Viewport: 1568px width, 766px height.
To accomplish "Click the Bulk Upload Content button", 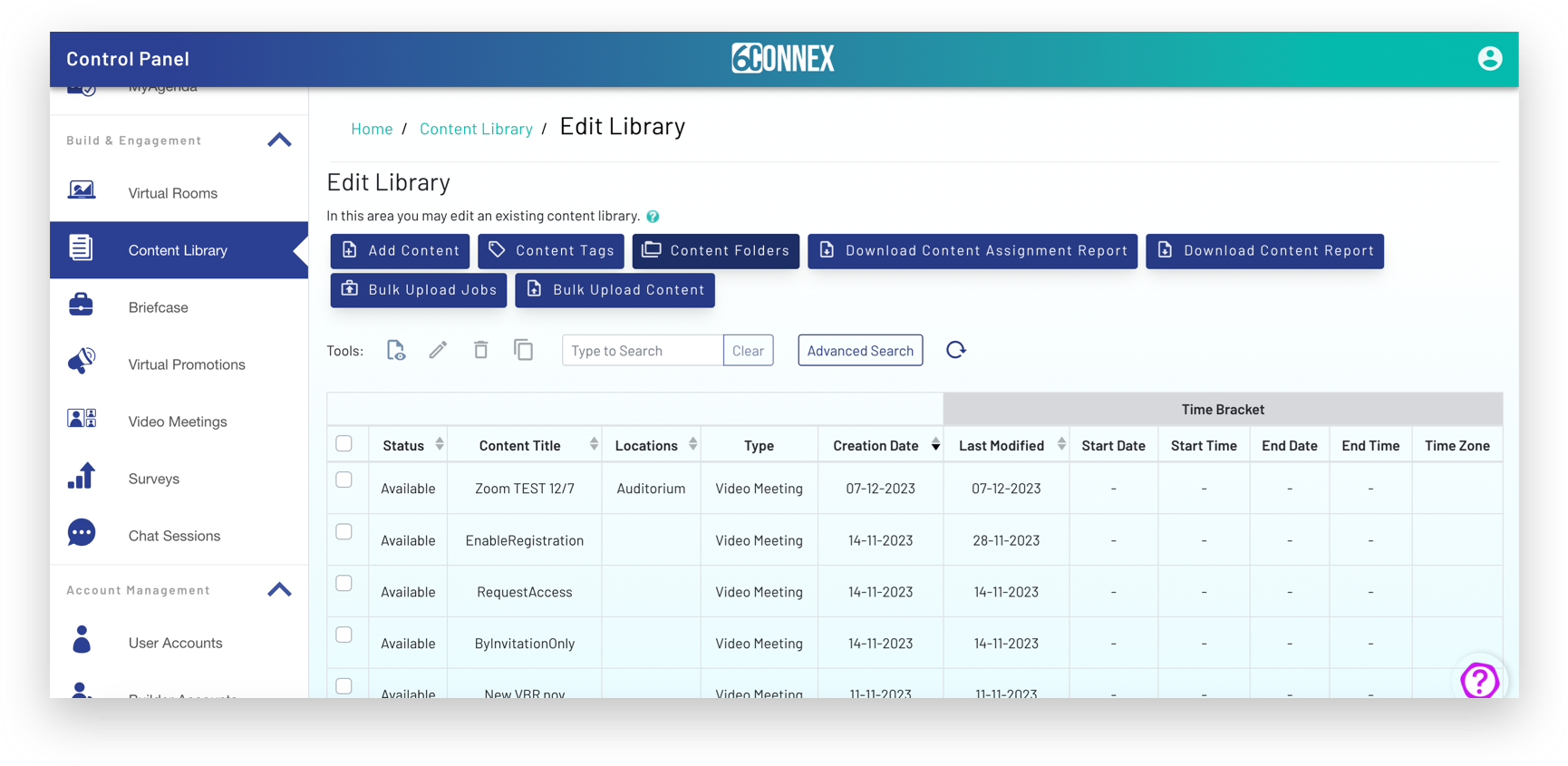I will [615, 290].
